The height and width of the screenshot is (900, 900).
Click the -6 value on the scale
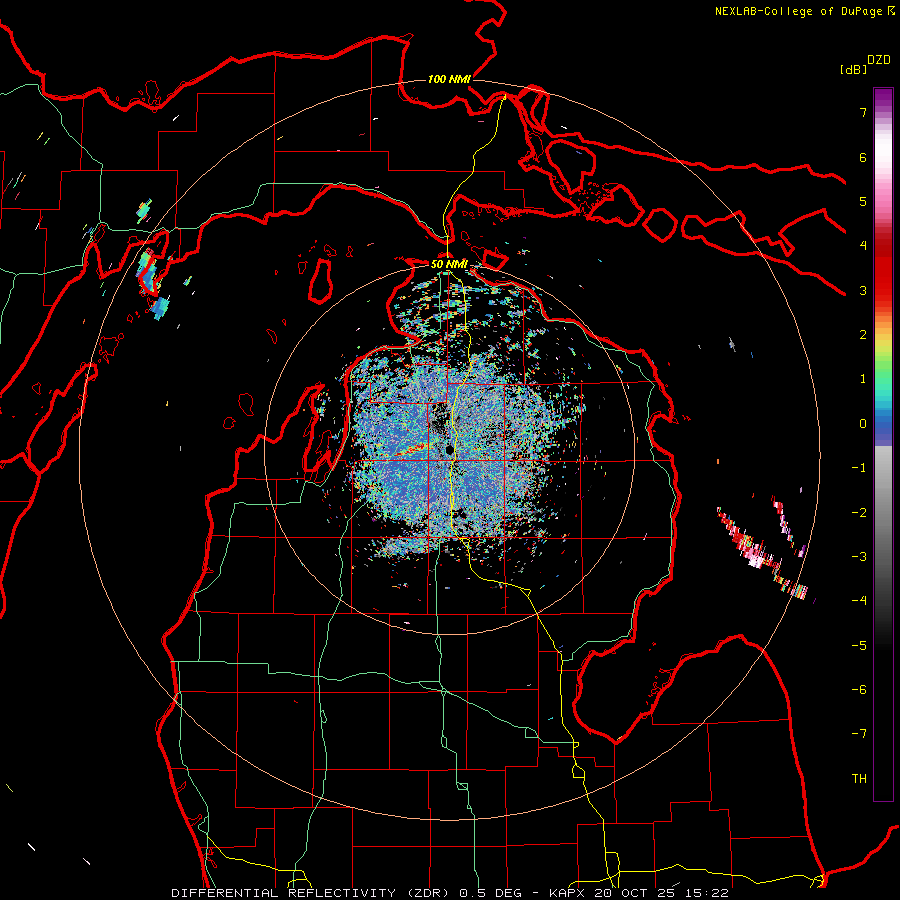pyautogui.click(x=859, y=690)
